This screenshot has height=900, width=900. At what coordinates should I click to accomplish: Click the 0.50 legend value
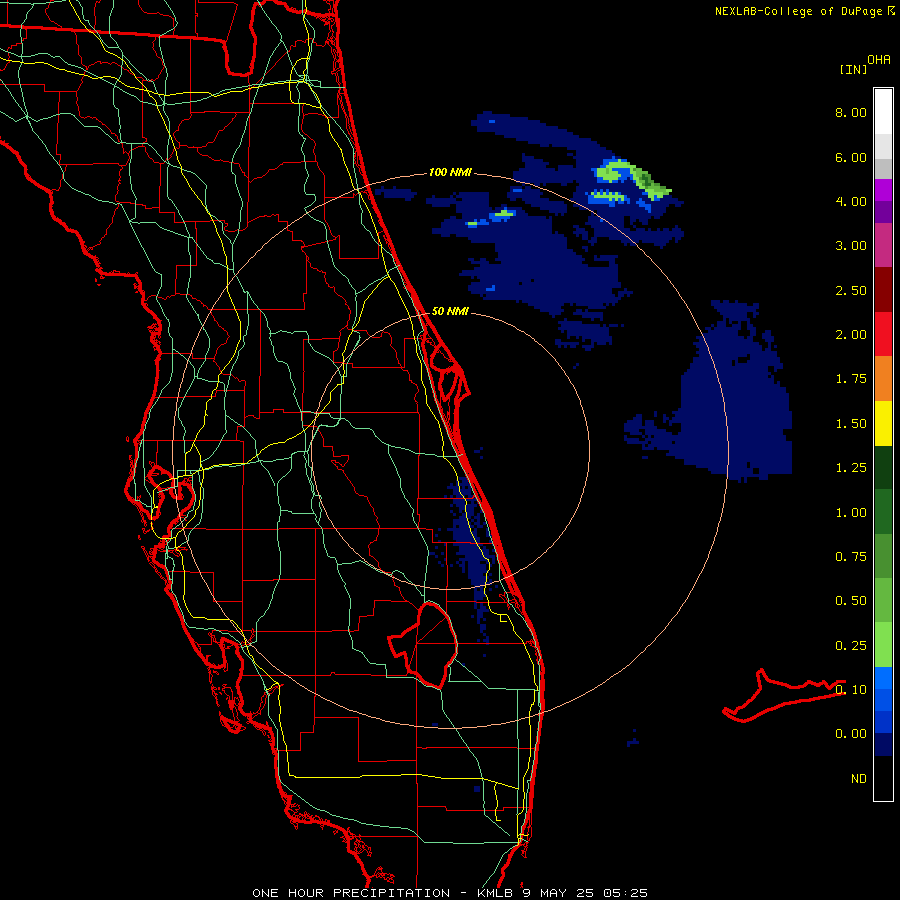851,601
